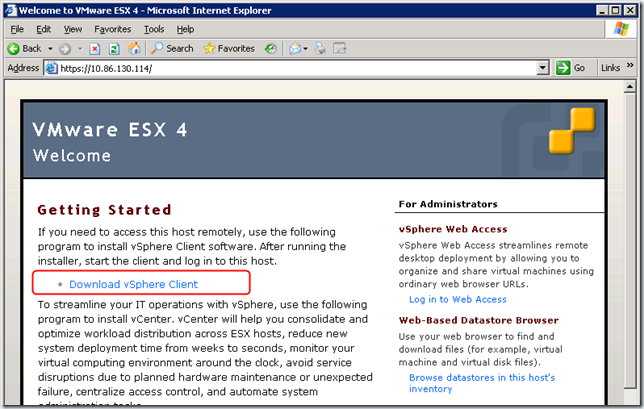
Task: Click the Mail envelope icon
Action: 295,49
